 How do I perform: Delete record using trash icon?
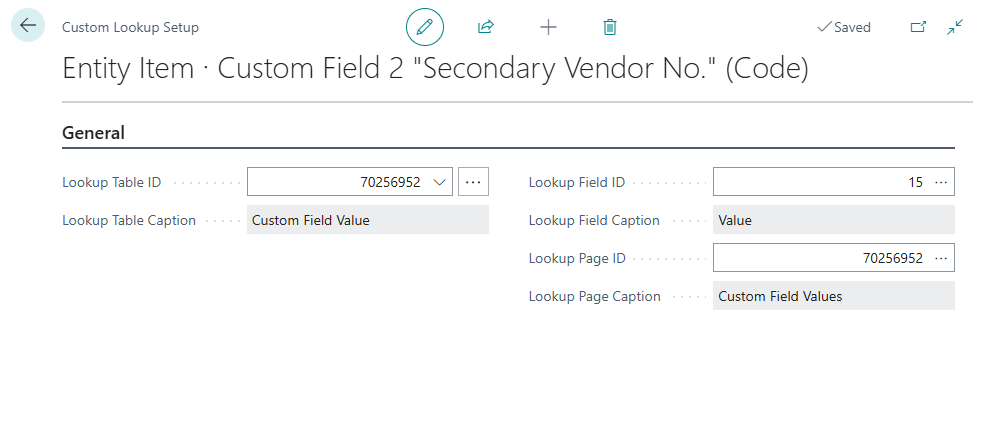pyautogui.click(x=610, y=27)
